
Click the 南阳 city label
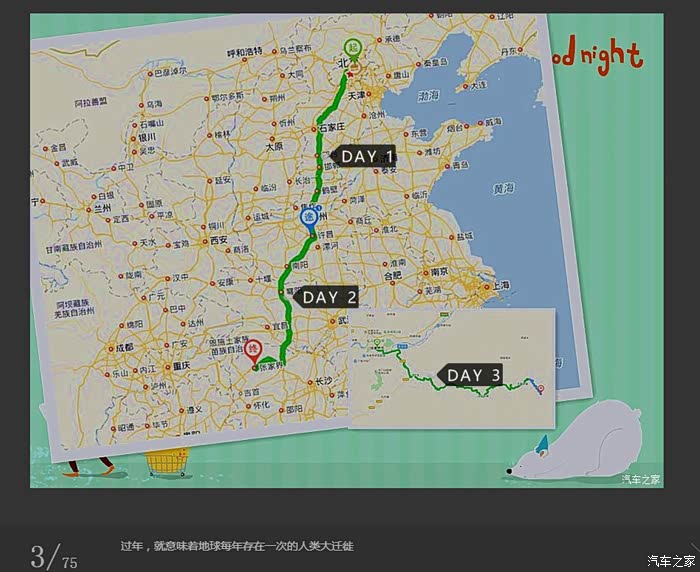click(x=300, y=265)
